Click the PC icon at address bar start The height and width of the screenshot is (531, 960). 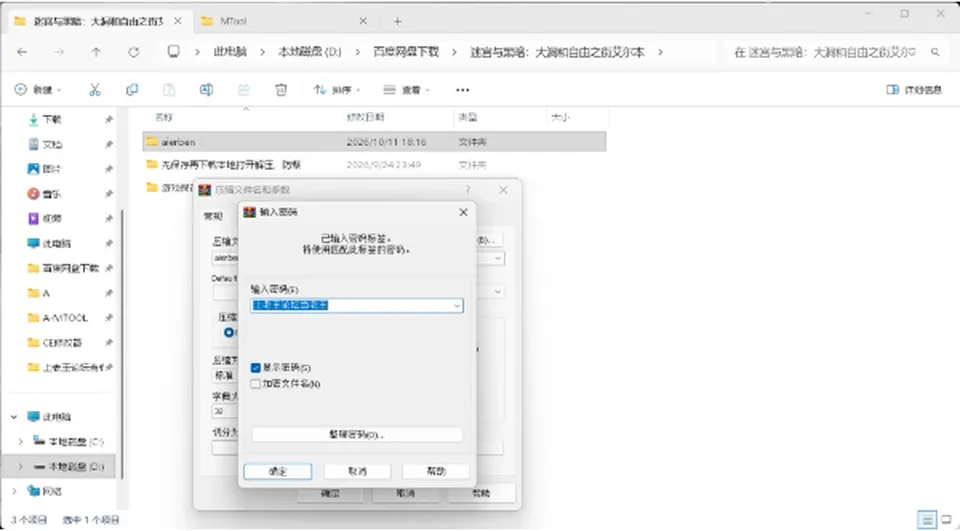(x=174, y=51)
